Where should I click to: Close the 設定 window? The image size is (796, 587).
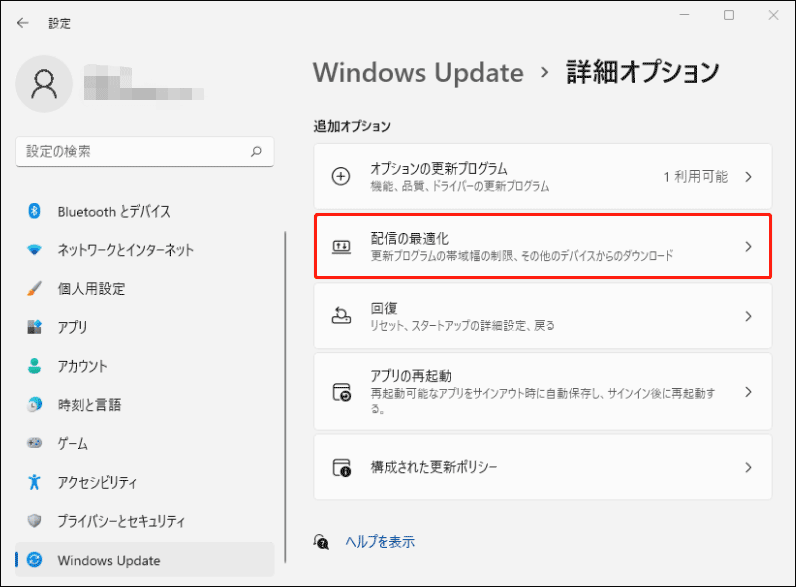(773, 15)
